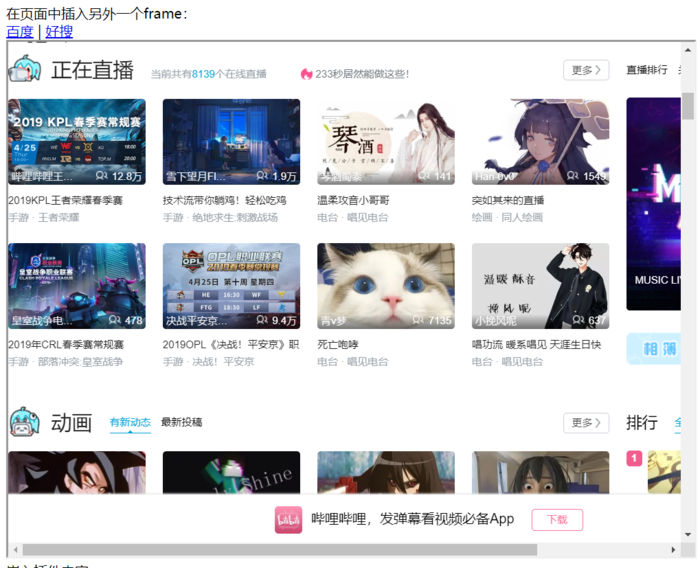Click the bilibili app logo icon
This screenshot has height=568, width=700.
pyautogui.click(x=288, y=520)
